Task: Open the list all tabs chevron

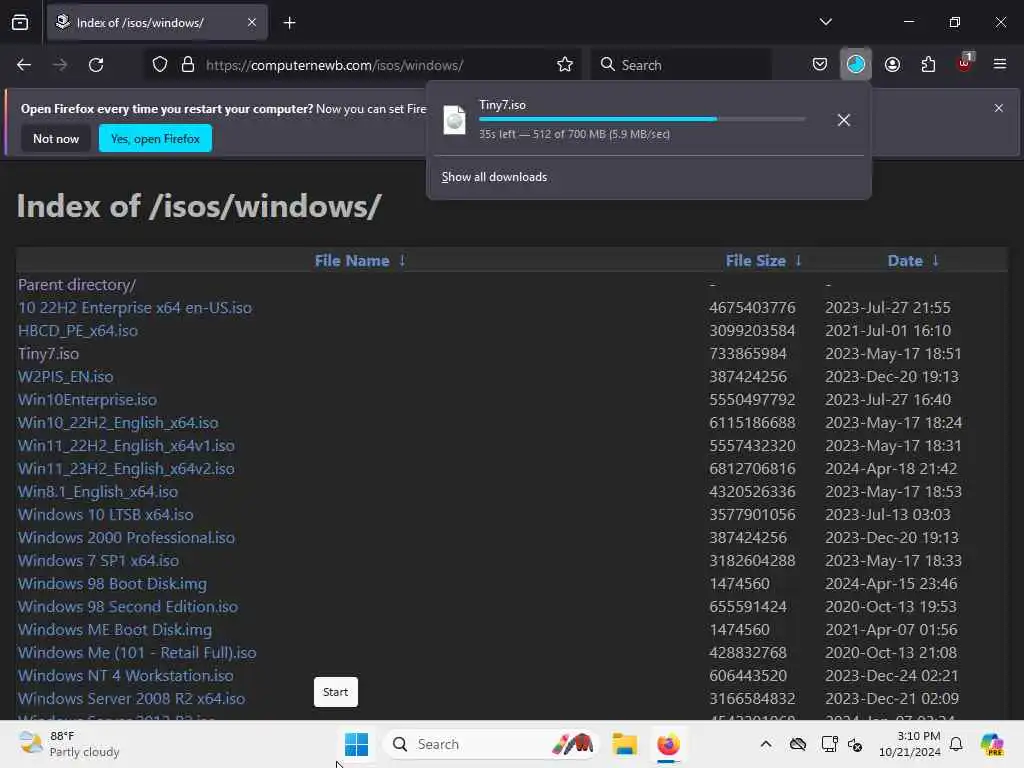Action: (x=825, y=22)
